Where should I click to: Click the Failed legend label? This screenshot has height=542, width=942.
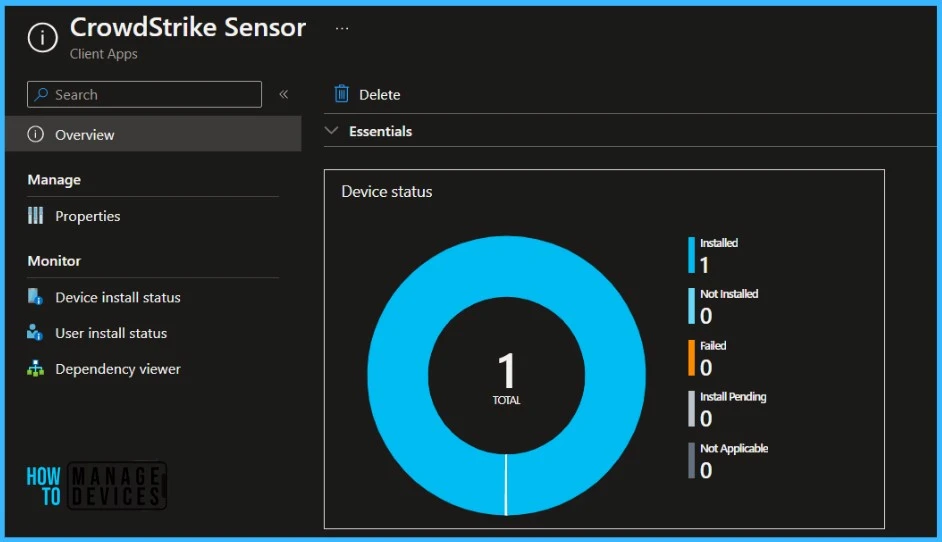coord(713,346)
